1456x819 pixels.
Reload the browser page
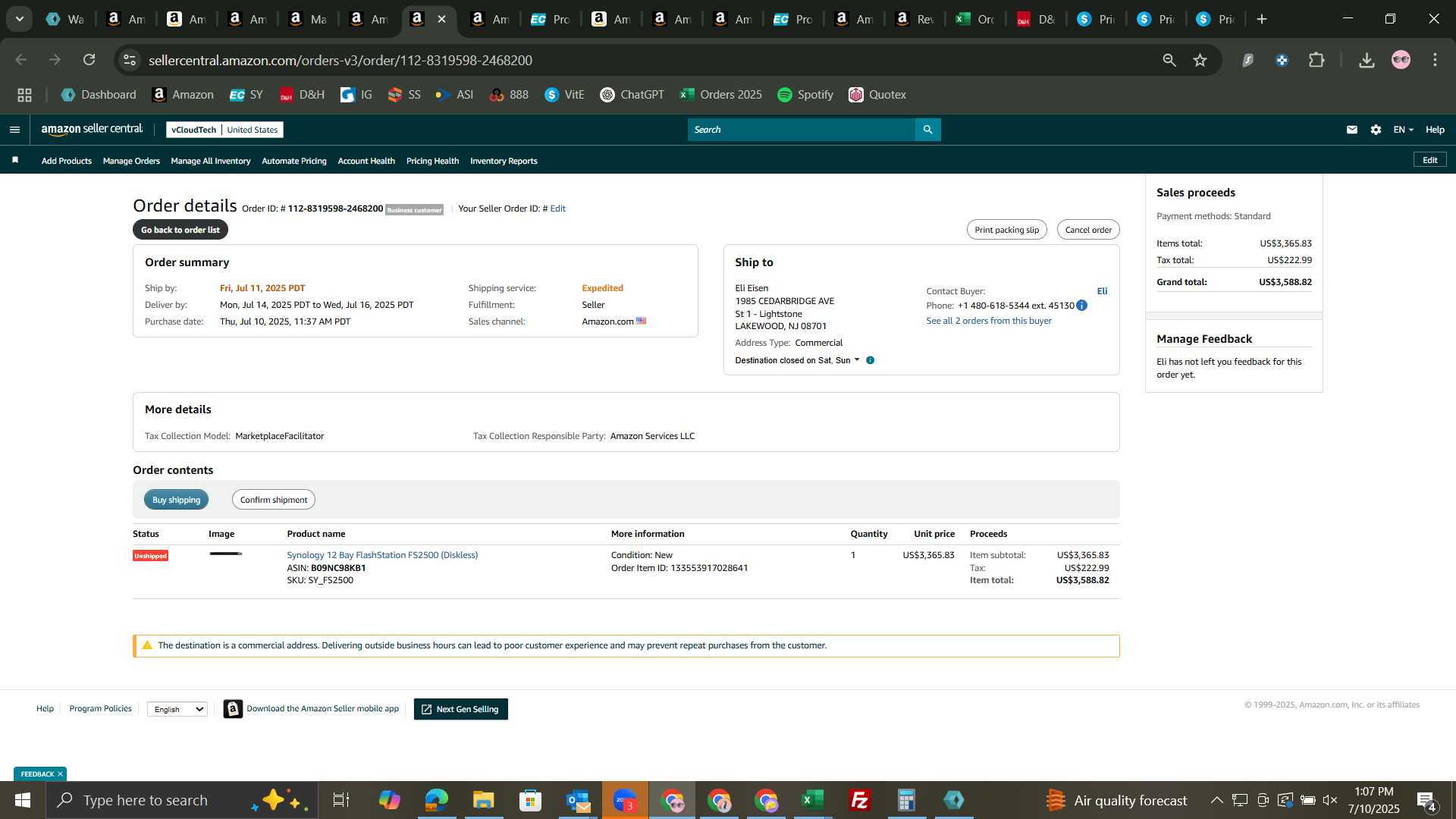pyautogui.click(x=89, y=60)
